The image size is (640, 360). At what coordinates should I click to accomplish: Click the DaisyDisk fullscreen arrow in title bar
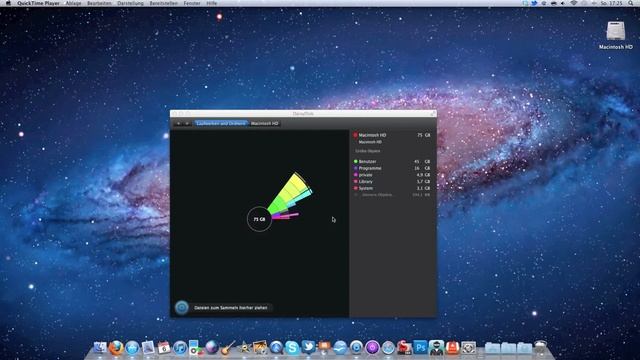click(x=432, y=114)
